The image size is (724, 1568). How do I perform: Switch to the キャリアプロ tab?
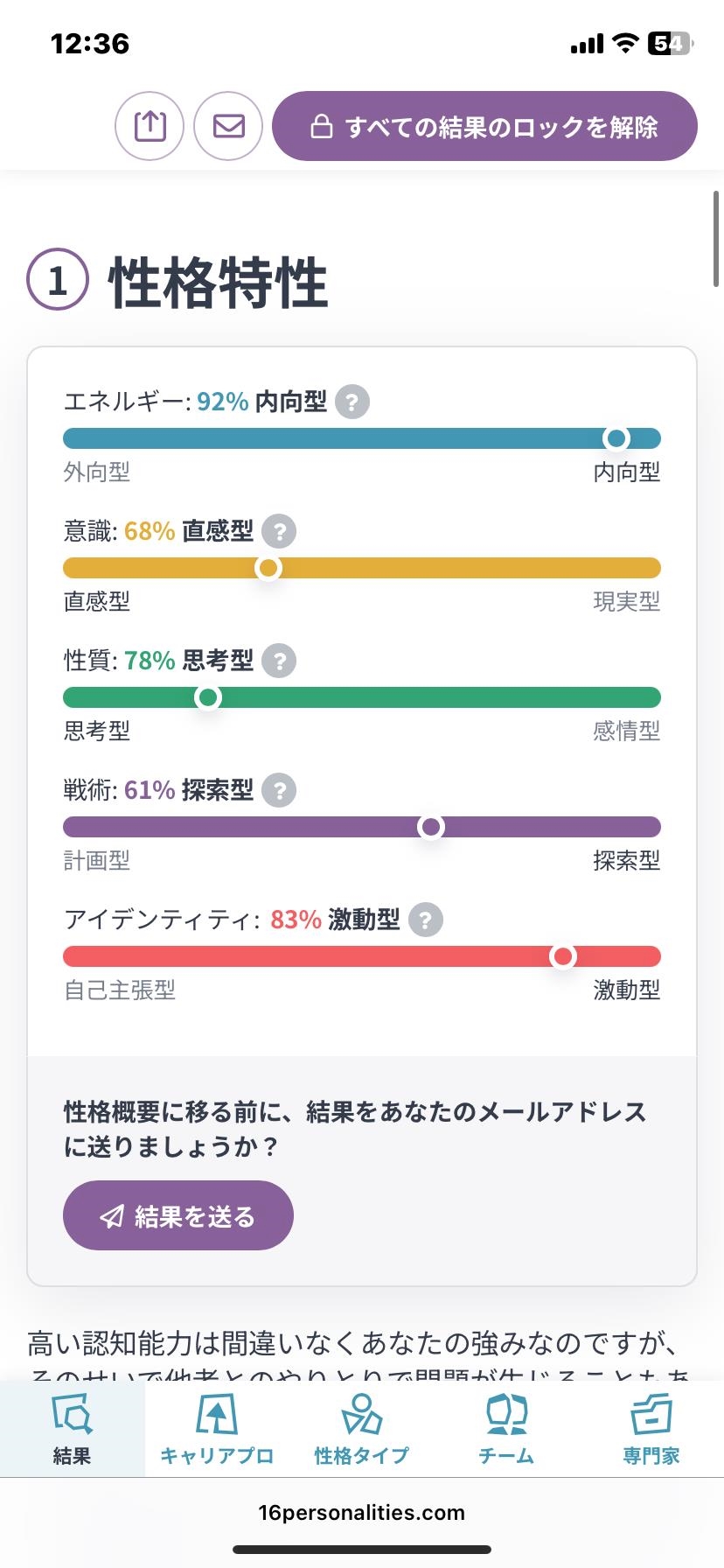[x=217, y=1430]
